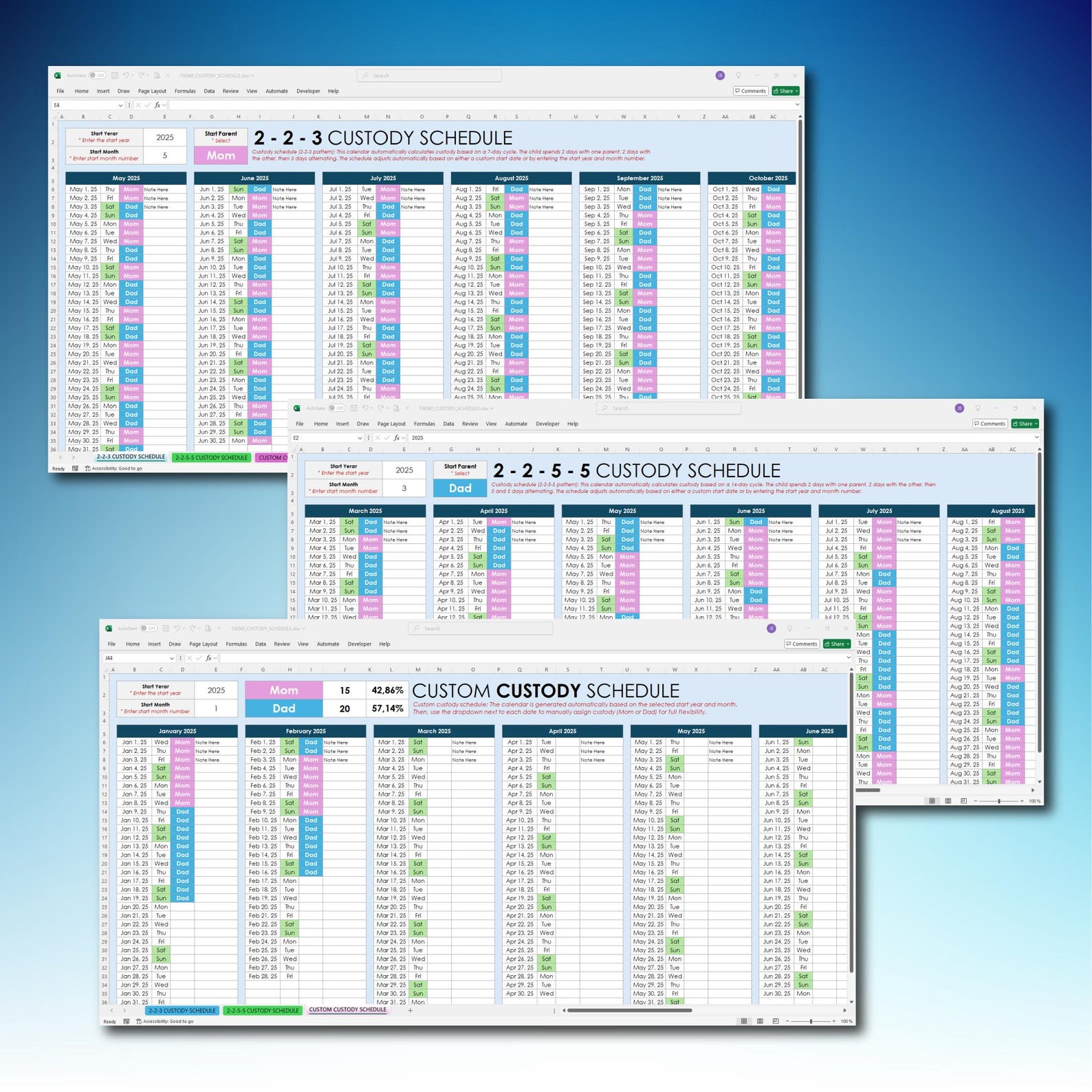Toggle AutoSave in the 2-2-5-5 schedule window
This screenshot has width=1092, height=1092.
point(336,408)
